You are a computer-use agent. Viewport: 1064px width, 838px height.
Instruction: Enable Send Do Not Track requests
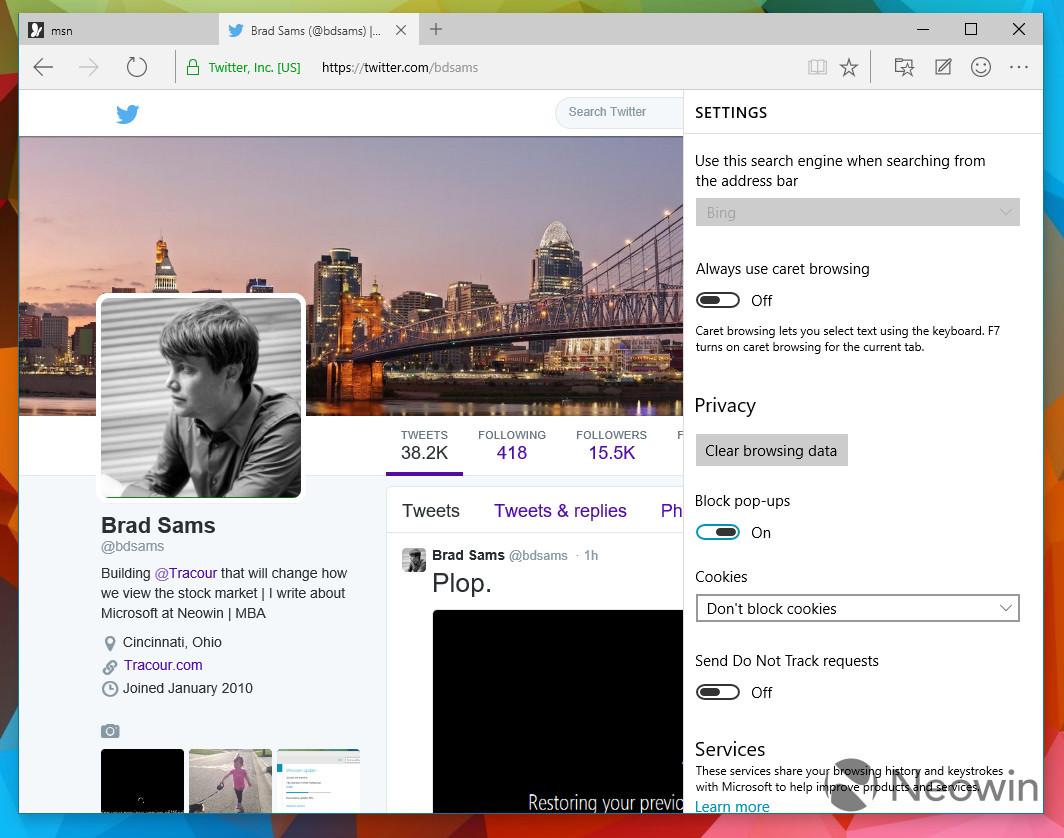(x=717, y=692)
